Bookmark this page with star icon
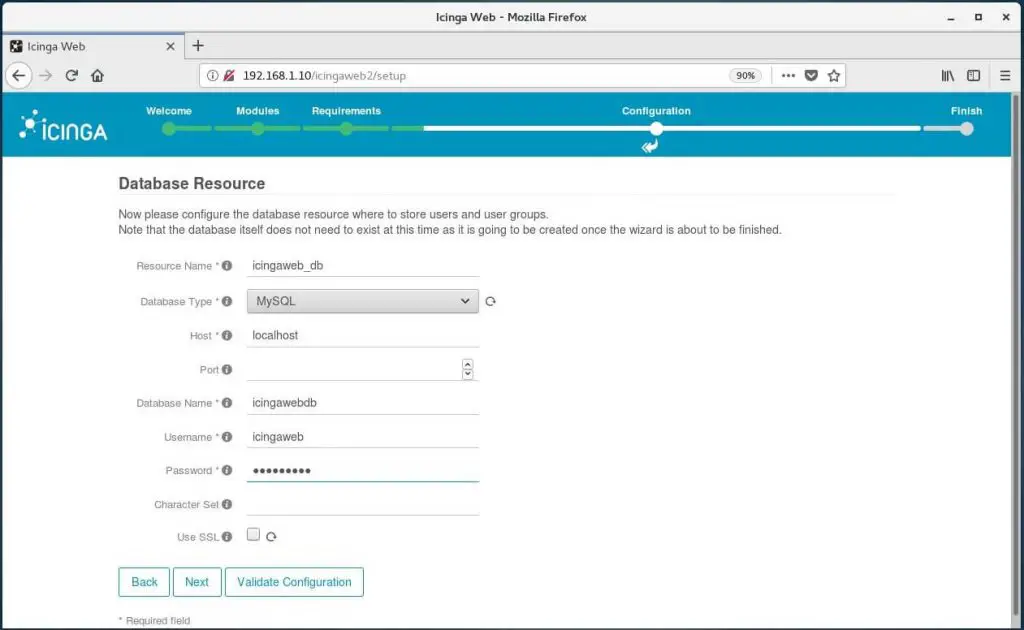The image size is (1024, 630). coord(834,76)
